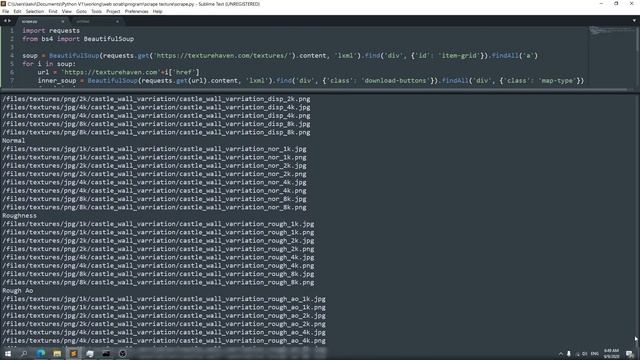Click 'Roughness' output heading
The height and width of the screenshot is (360, 640).
[x=19, y=216]
